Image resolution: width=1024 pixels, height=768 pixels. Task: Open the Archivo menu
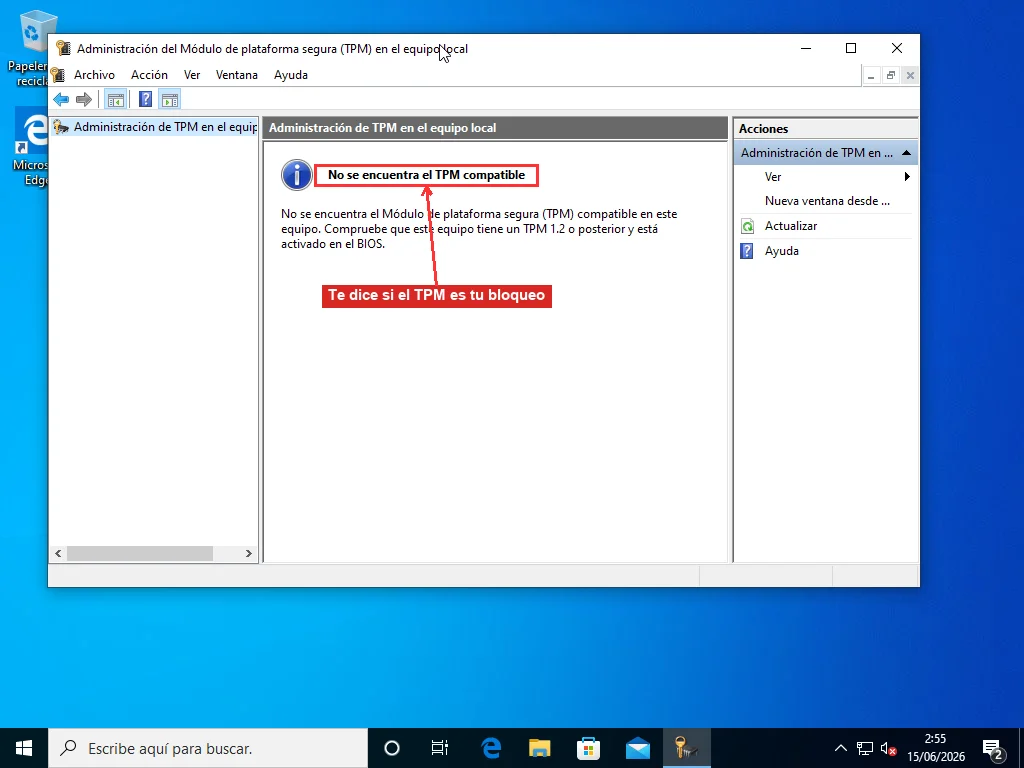(94, 75)
